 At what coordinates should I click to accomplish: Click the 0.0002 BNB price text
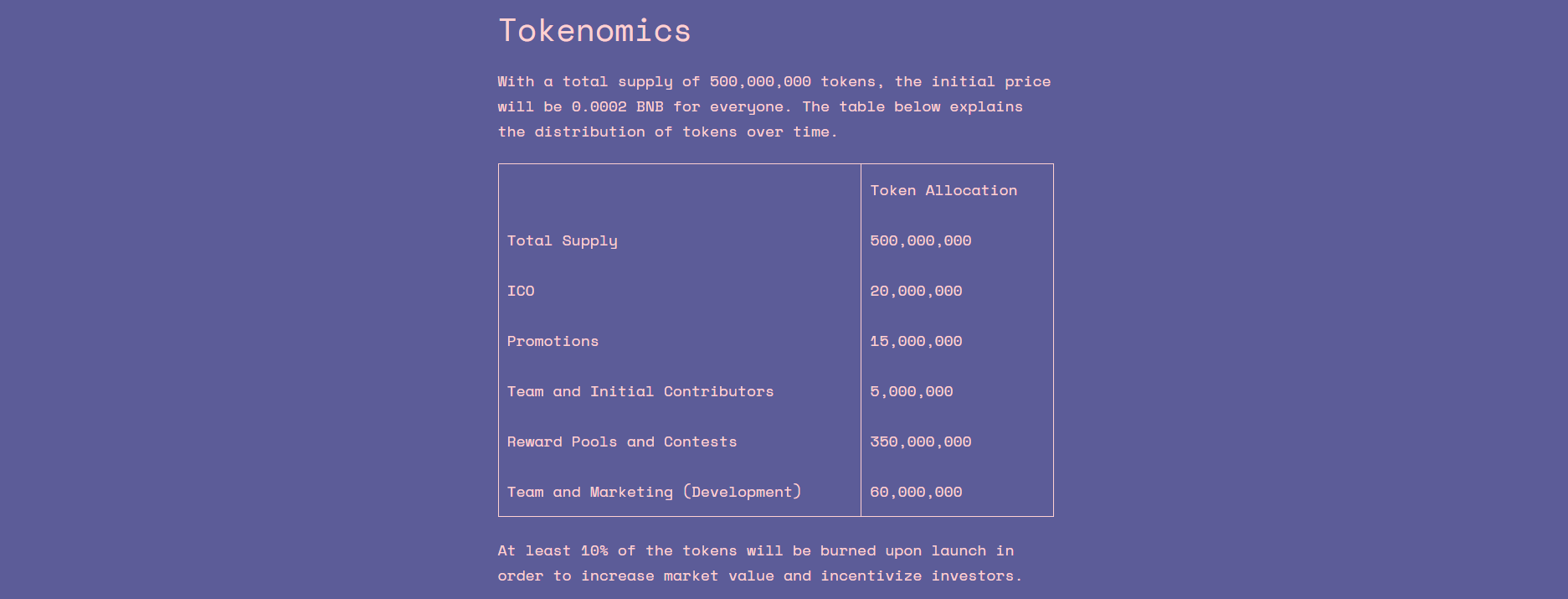617,106
